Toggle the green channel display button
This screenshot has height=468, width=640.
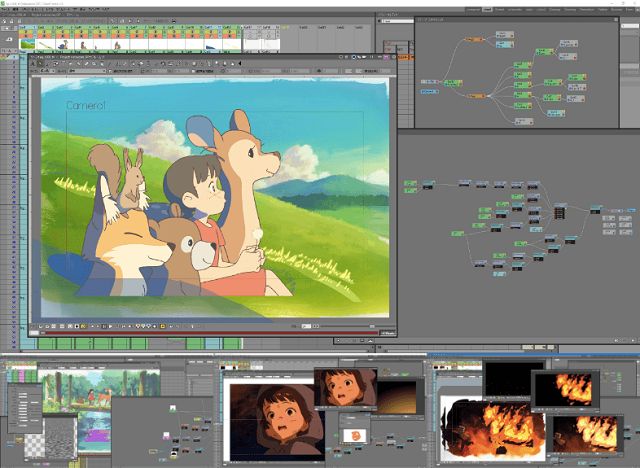(143, 326)
